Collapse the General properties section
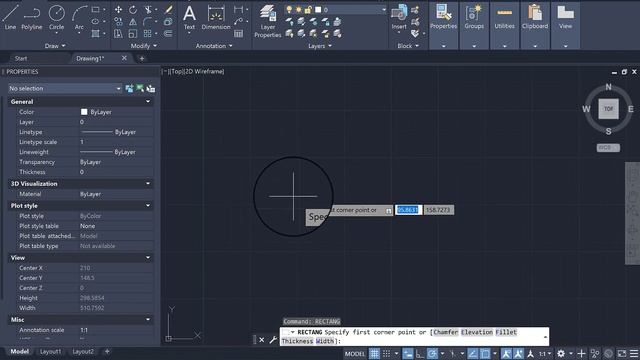 [148, 102]
